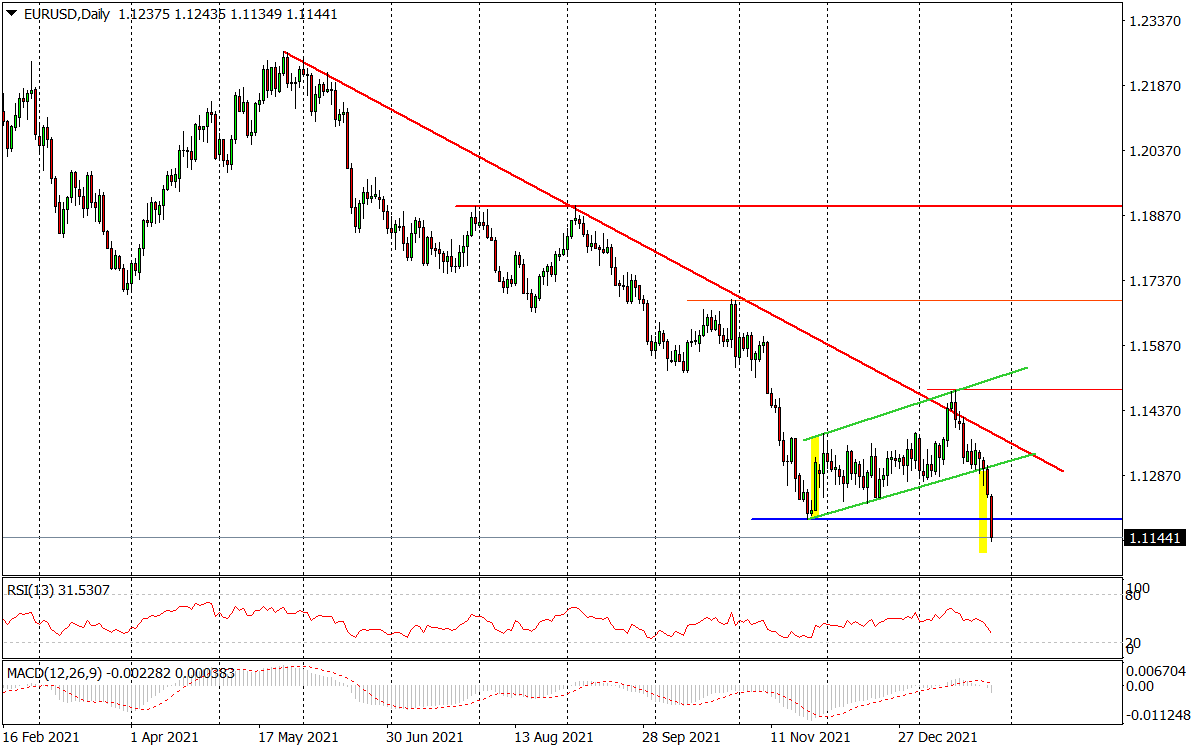This screenshot has height=751, width=1194.
Task: Select the open price value 1.12375
Action: pos(142,14)
